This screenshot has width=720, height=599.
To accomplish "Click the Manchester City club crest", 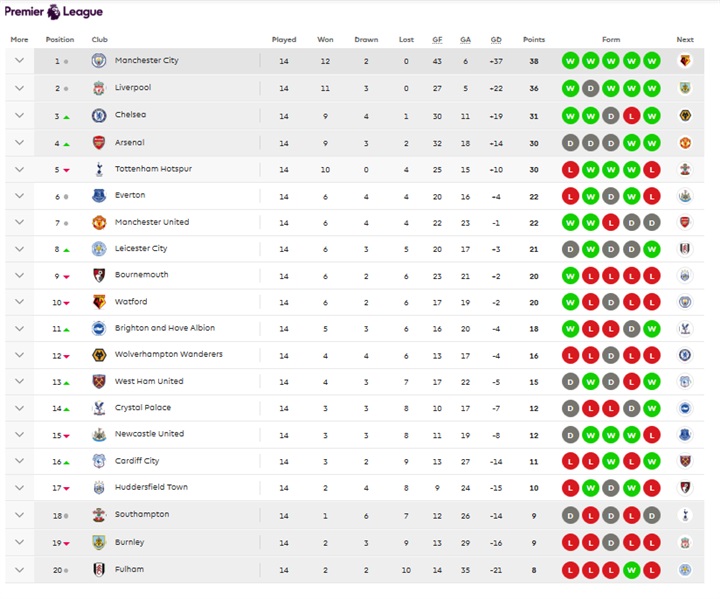I will click(x=99, y=61).
